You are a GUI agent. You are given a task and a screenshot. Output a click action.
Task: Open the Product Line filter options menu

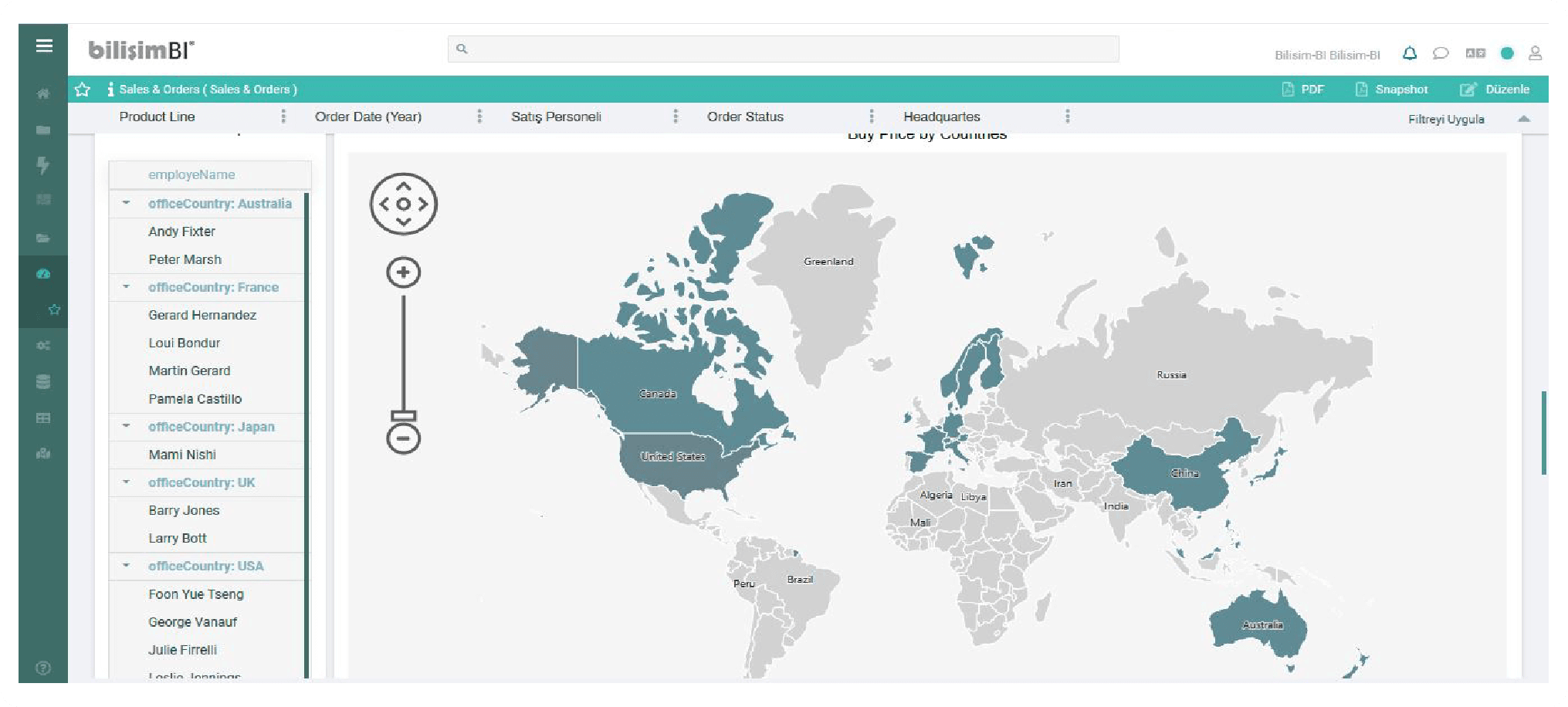tap(283, 117)
